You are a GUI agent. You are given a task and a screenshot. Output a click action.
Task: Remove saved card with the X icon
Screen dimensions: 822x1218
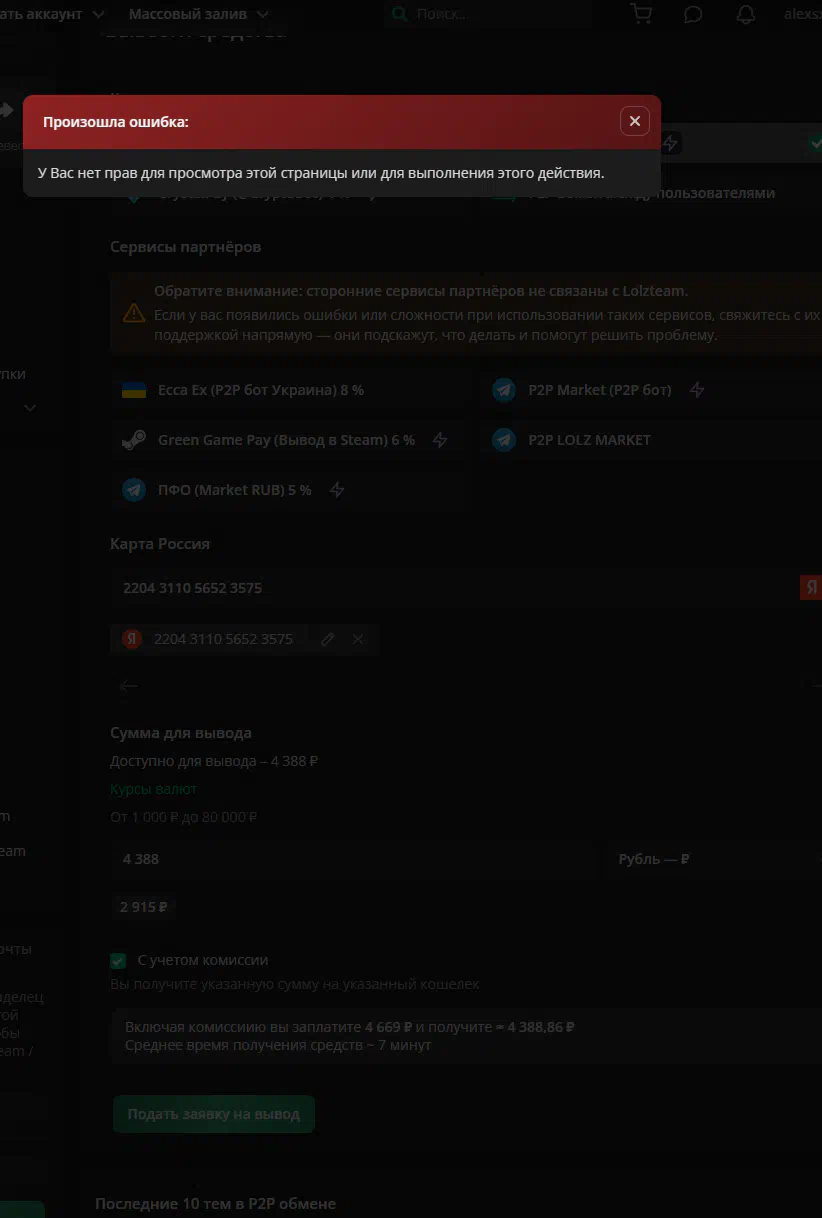(358, 639)
